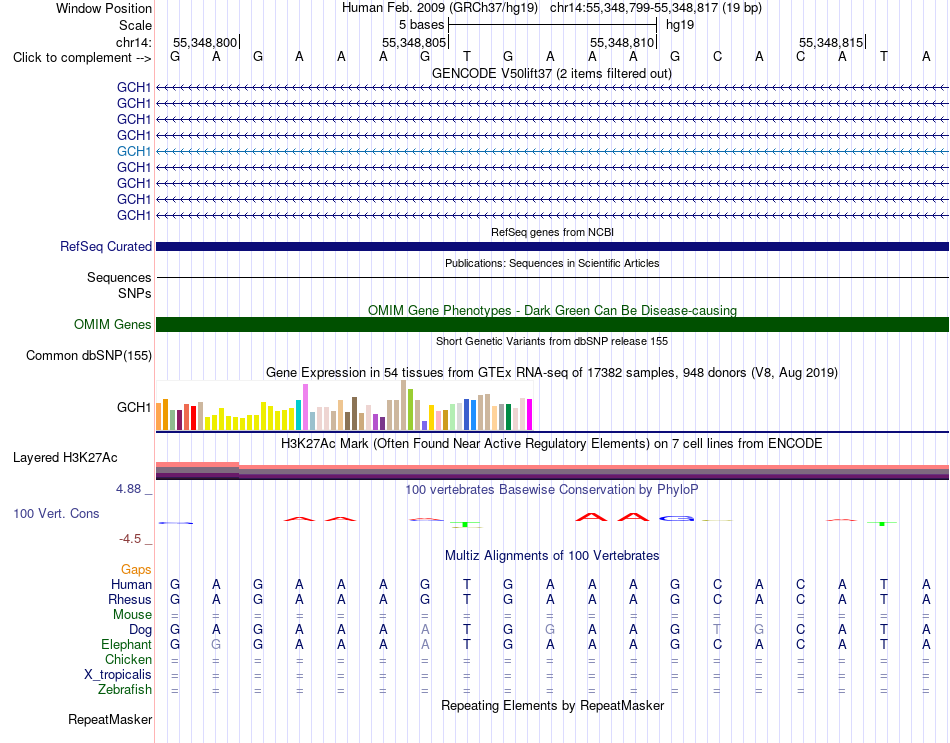Viewport: 950px width, 743px height.
Task: Click the Sequences track label
Action: click(x=119, y=278)
